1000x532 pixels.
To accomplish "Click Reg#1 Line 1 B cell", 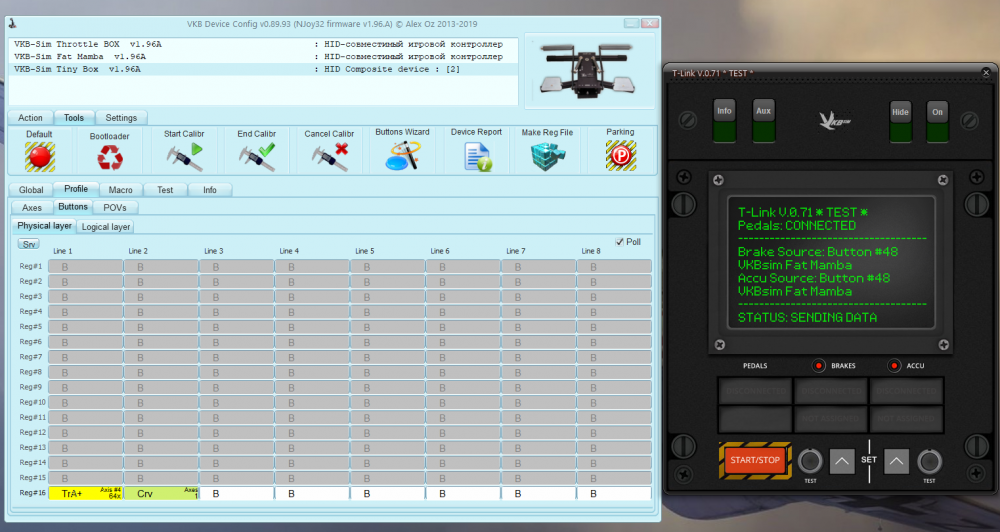I will [x=85, y=267].
